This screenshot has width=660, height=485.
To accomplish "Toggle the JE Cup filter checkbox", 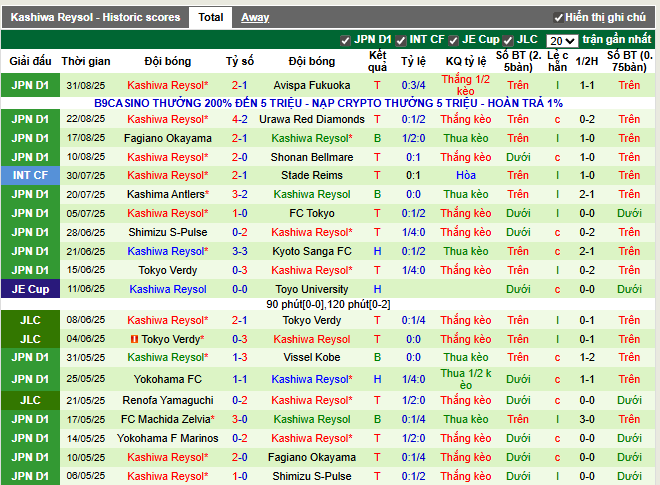I will click(453, 40).
